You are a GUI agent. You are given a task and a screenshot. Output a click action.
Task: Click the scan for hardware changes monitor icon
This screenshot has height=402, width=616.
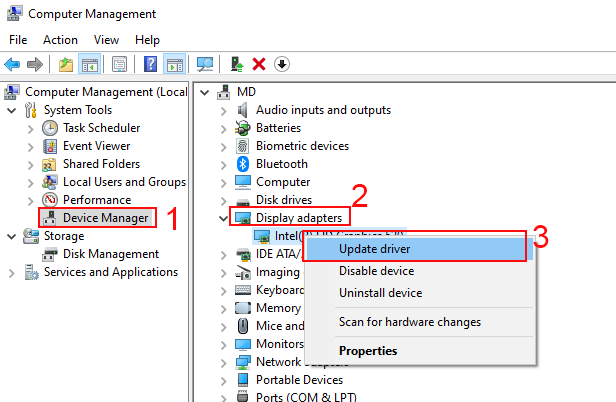point(205,64)
